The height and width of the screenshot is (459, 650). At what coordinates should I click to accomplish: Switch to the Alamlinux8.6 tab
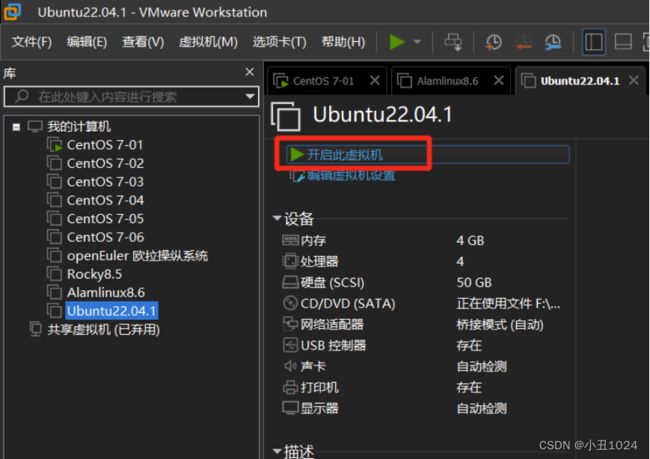(447, 81)
